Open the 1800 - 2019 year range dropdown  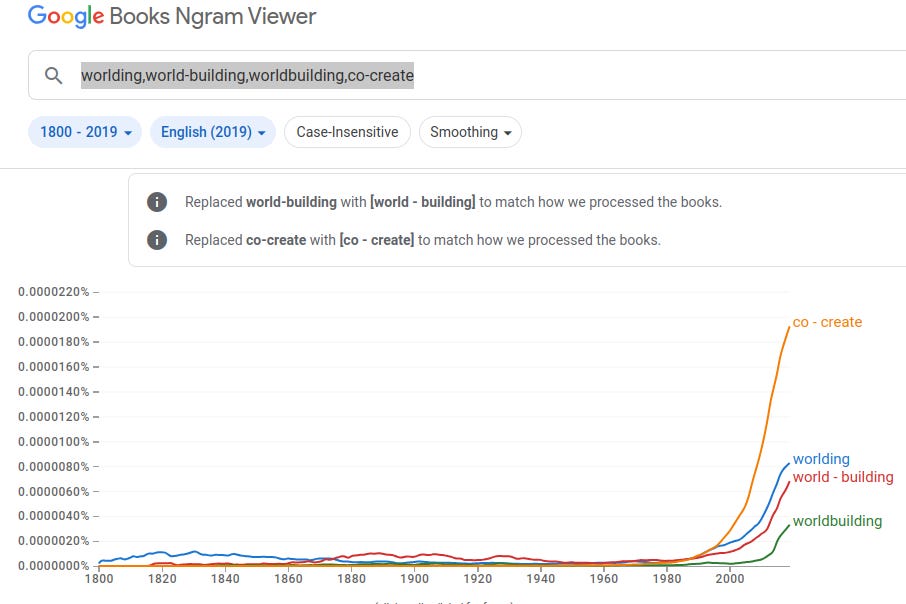[x=85, y=132]
